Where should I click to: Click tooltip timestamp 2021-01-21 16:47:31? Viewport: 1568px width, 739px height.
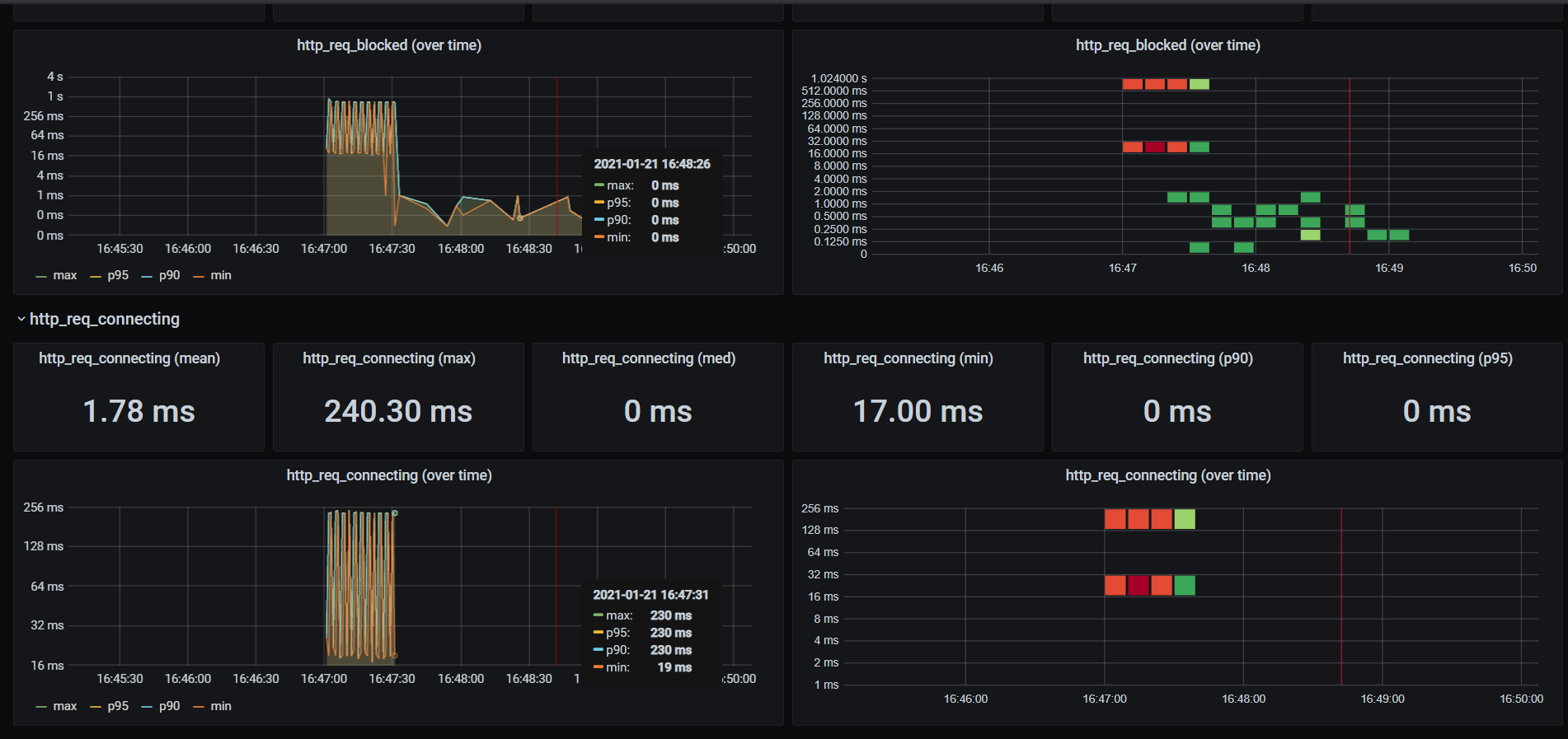pos(650,595)
